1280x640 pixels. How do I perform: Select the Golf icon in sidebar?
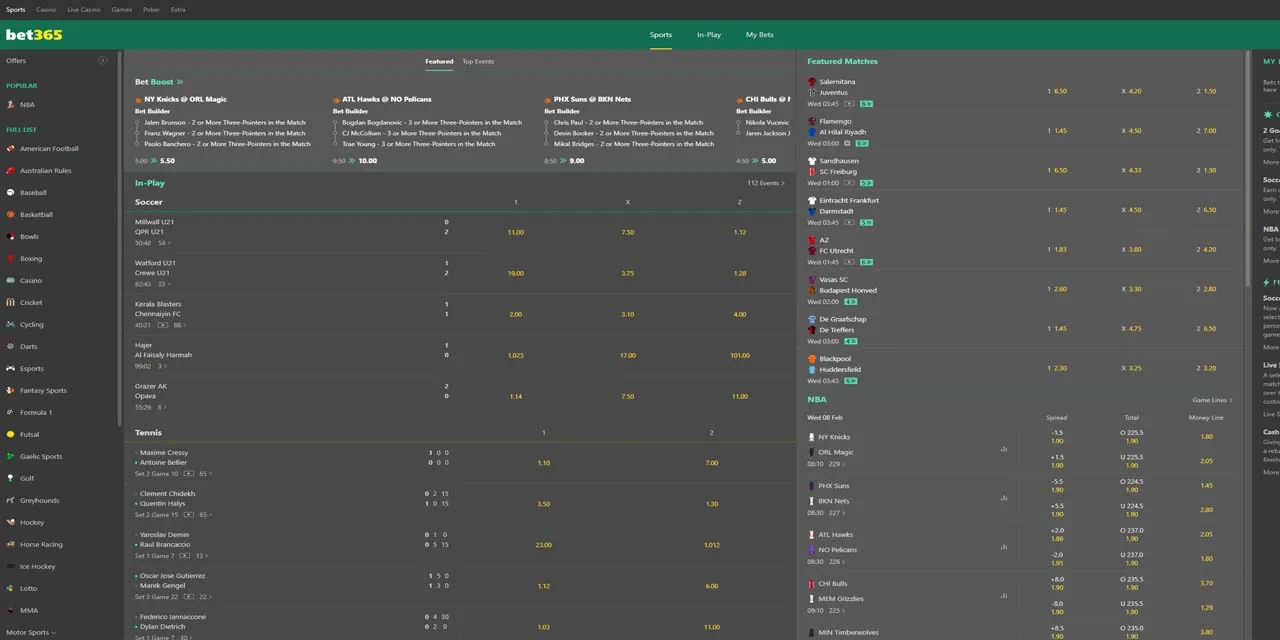(11, 478)
